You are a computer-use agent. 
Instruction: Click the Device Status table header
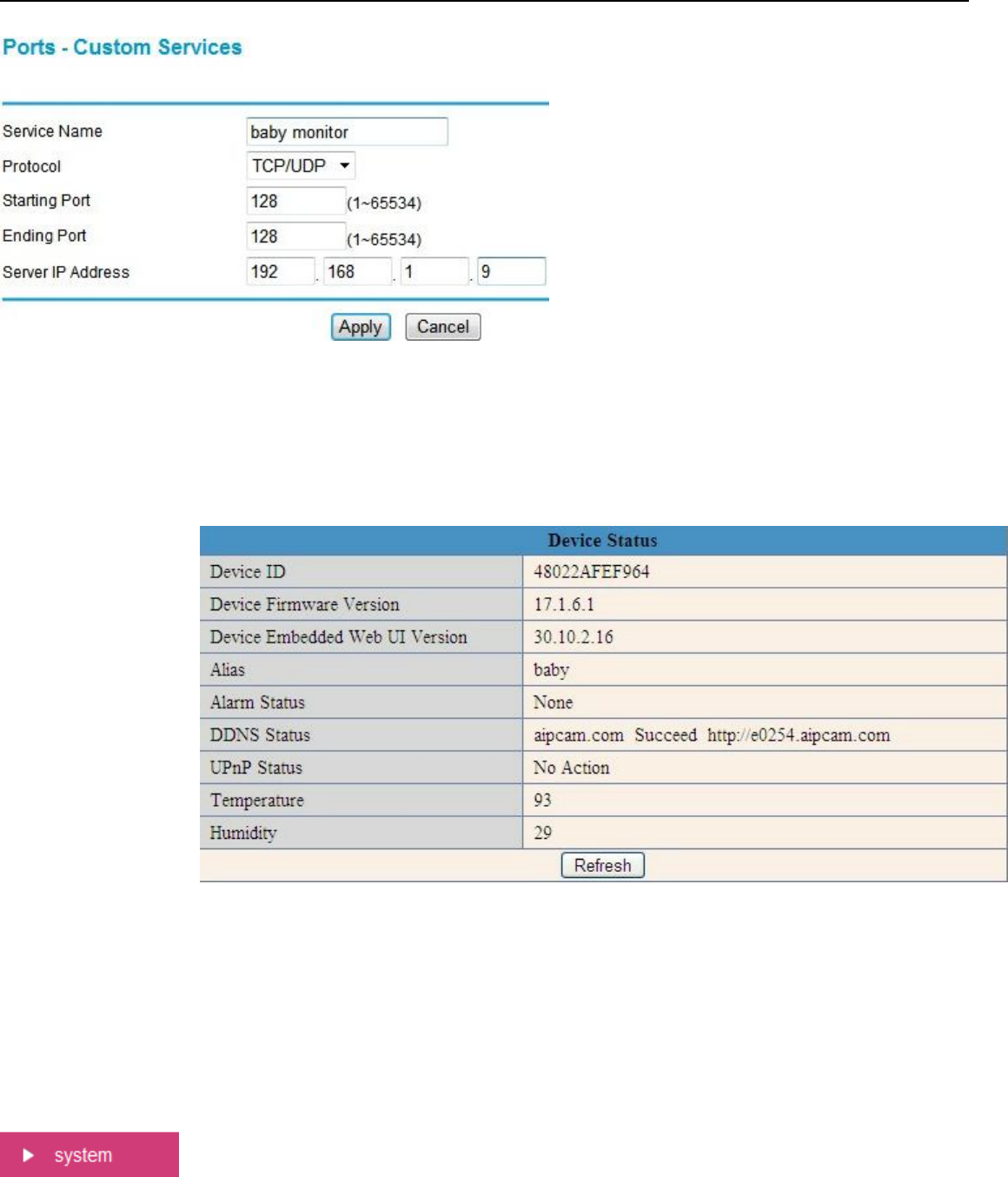pos(603,541)
